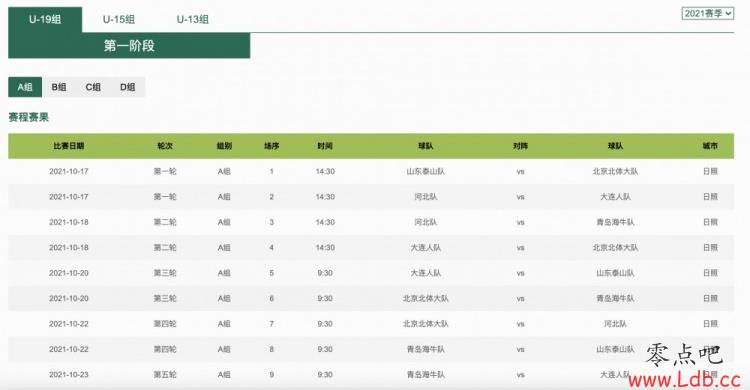Image resolution: width=750 pixels, height=390 pixels.
Task: Click 青岛海牛队 in match 6 row
Action: click(615, 298)
